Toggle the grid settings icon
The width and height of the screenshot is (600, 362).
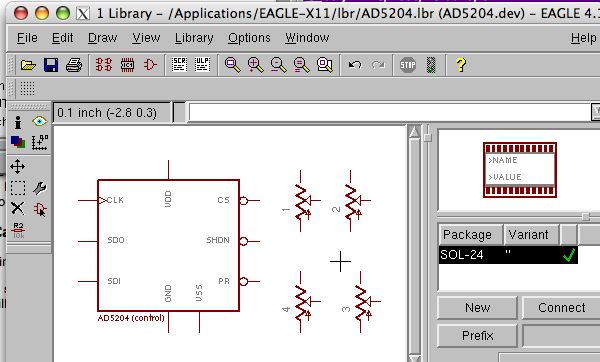(27, 88)
